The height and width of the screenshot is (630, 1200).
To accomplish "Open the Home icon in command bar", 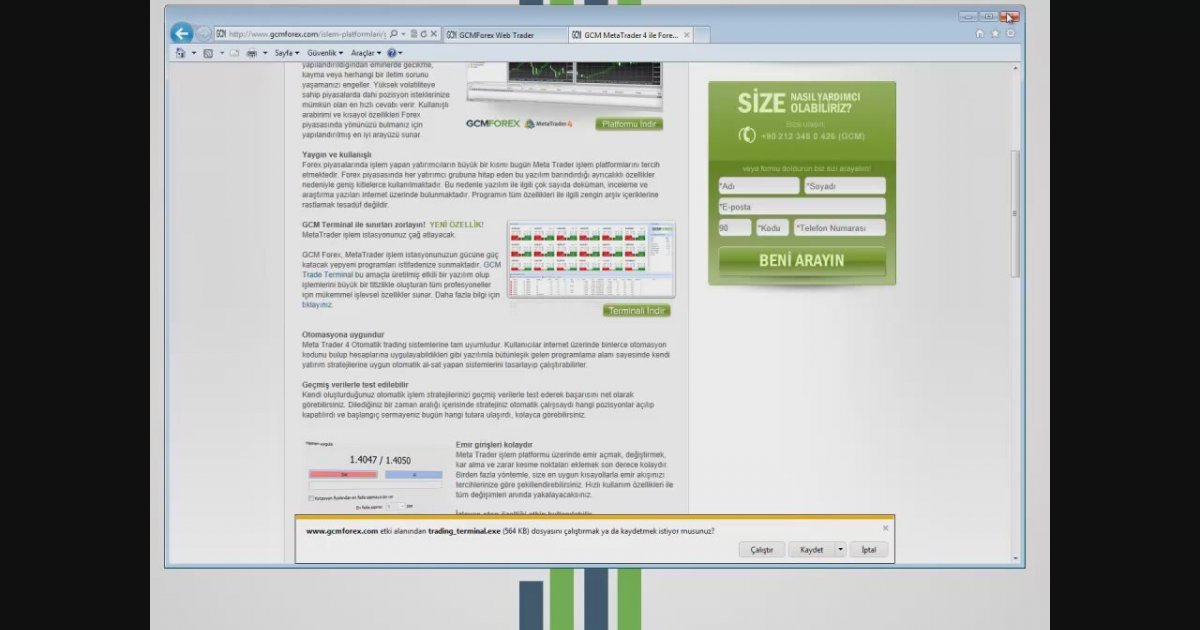I will click(x=181, y=53).
